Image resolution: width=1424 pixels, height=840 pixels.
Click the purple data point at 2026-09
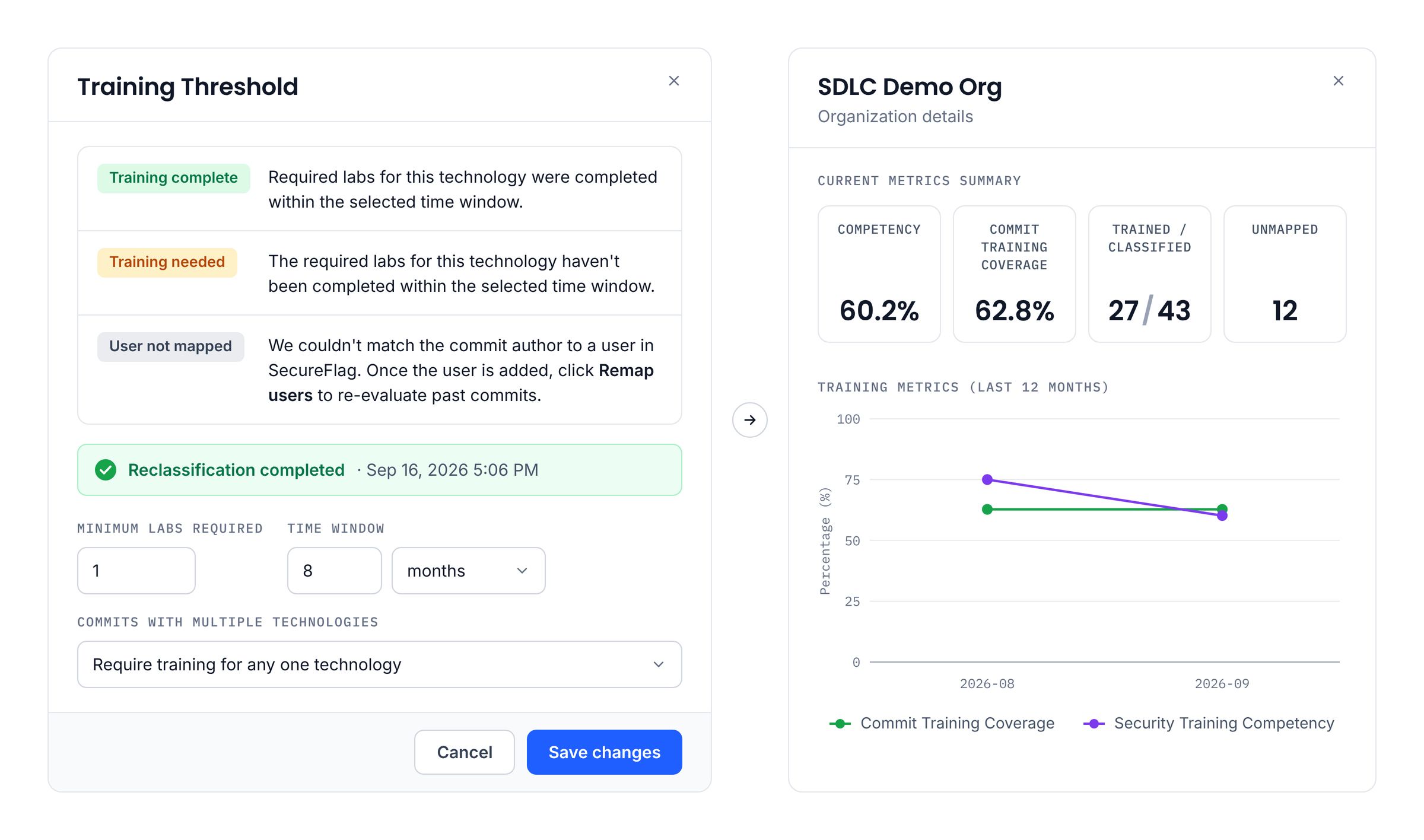point(1222,516)
